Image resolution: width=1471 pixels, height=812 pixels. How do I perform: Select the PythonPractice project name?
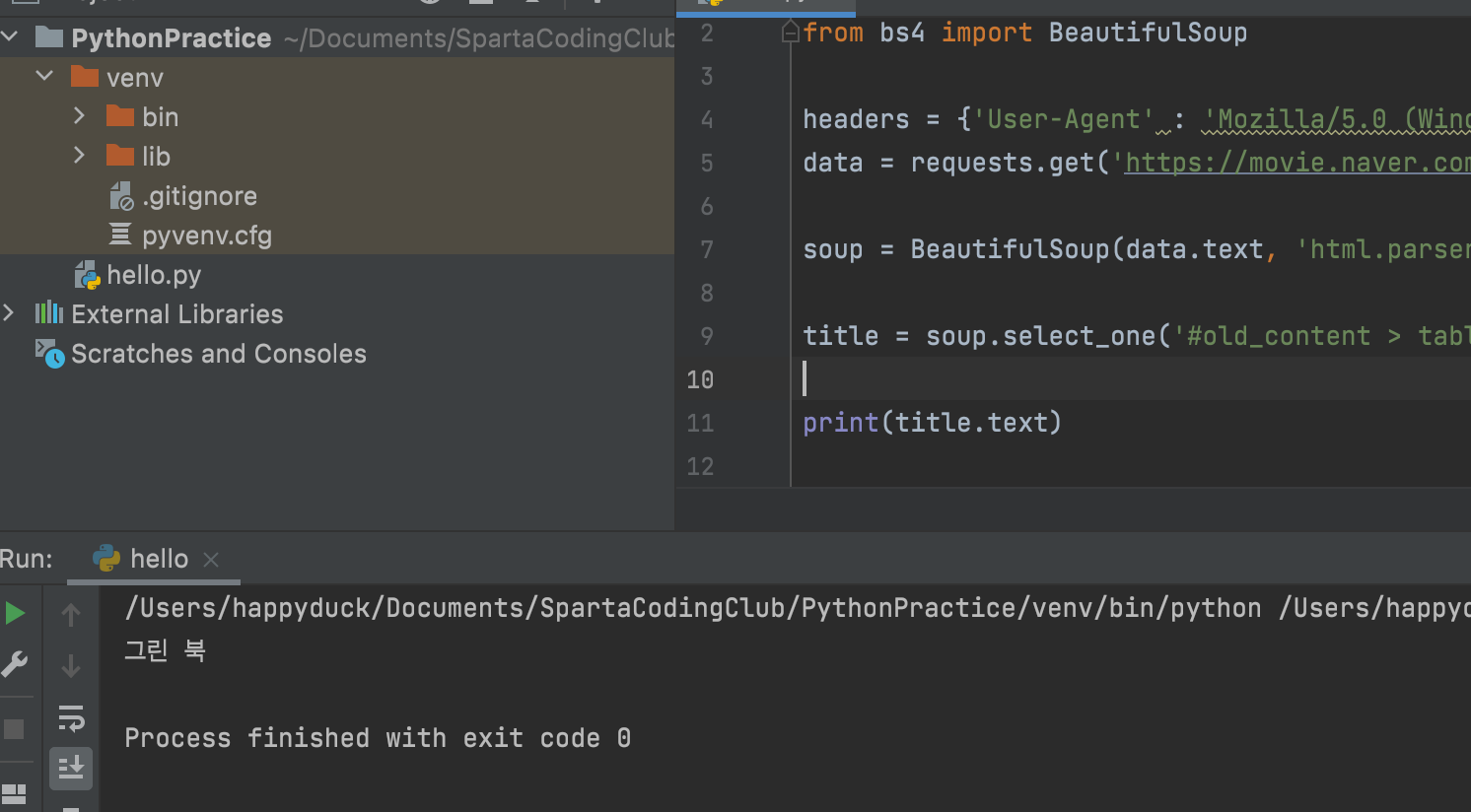pyautogui.click(x=172, y=38)
